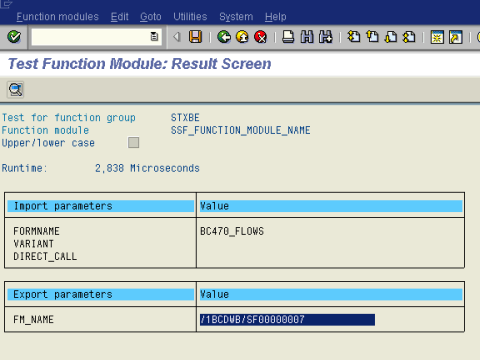
Task: Click the Find Next binoculars icon
Action: 326,37
